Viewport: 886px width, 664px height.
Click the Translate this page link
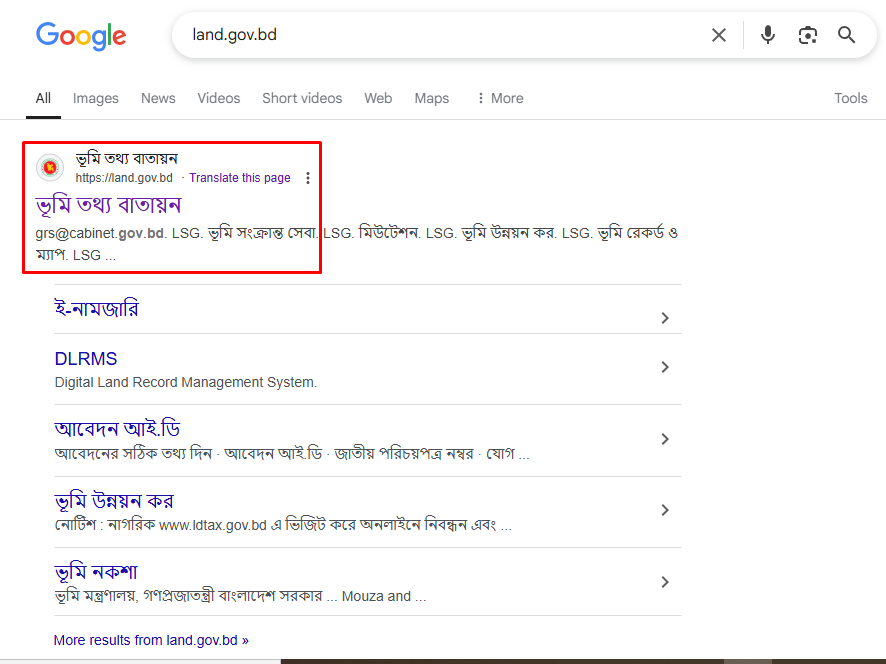point(240,178)
